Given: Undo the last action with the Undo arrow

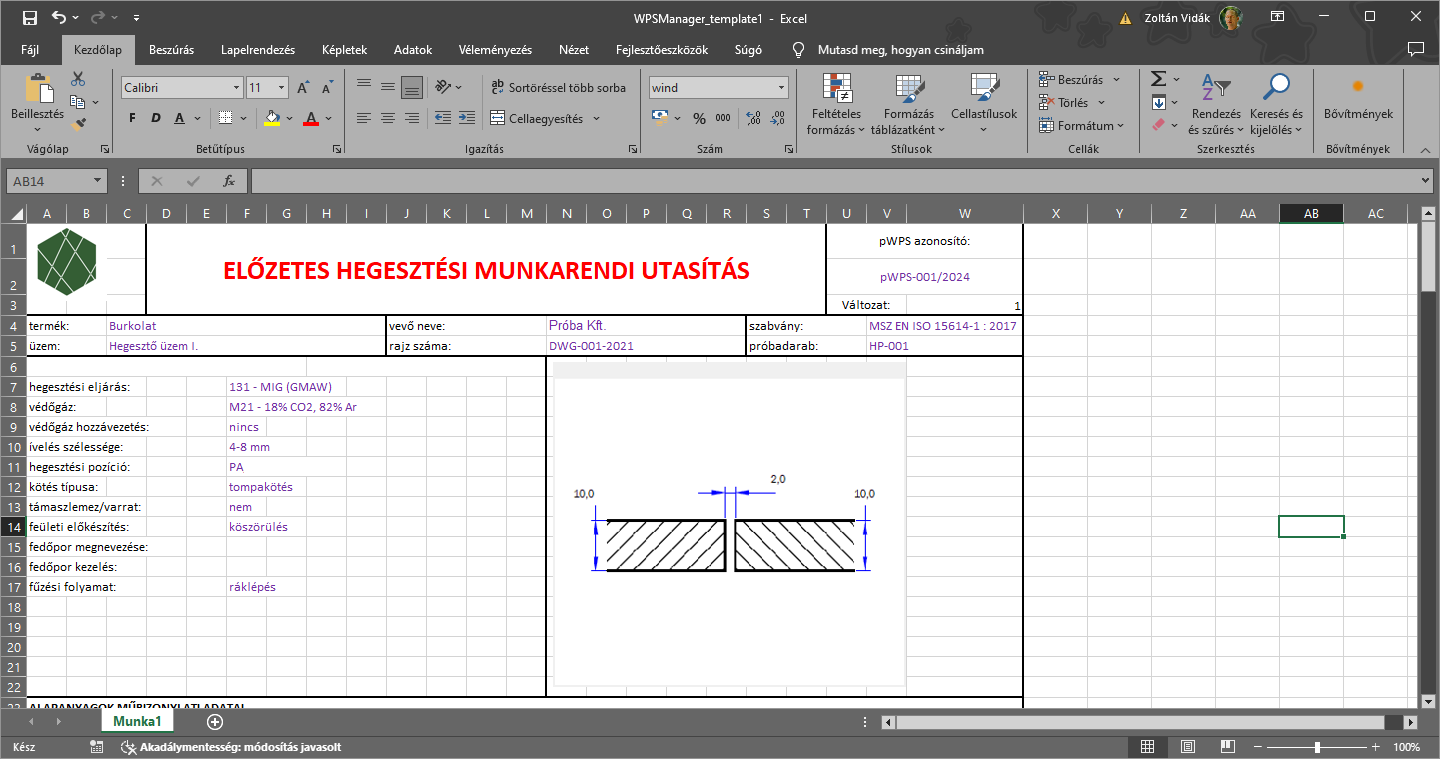Looking at the screenshot, I should (59, 17).
